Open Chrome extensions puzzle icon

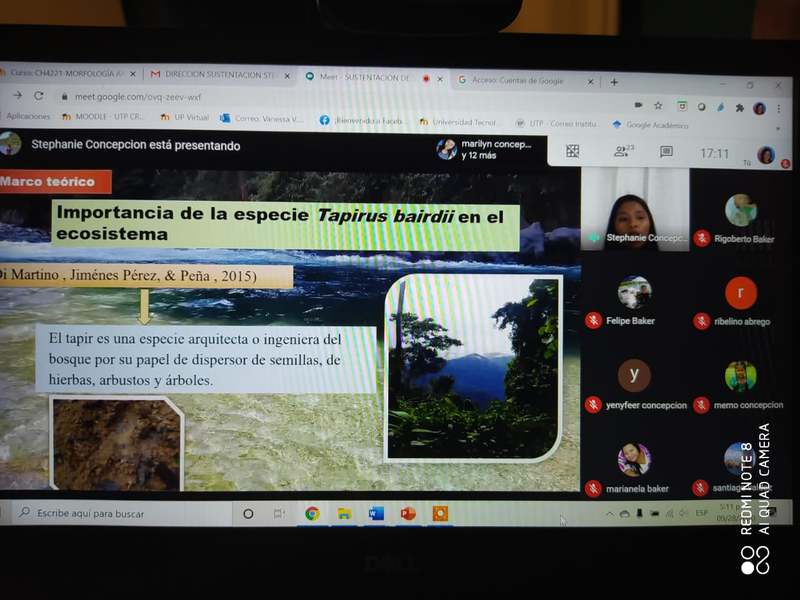(x=739, y=107)
